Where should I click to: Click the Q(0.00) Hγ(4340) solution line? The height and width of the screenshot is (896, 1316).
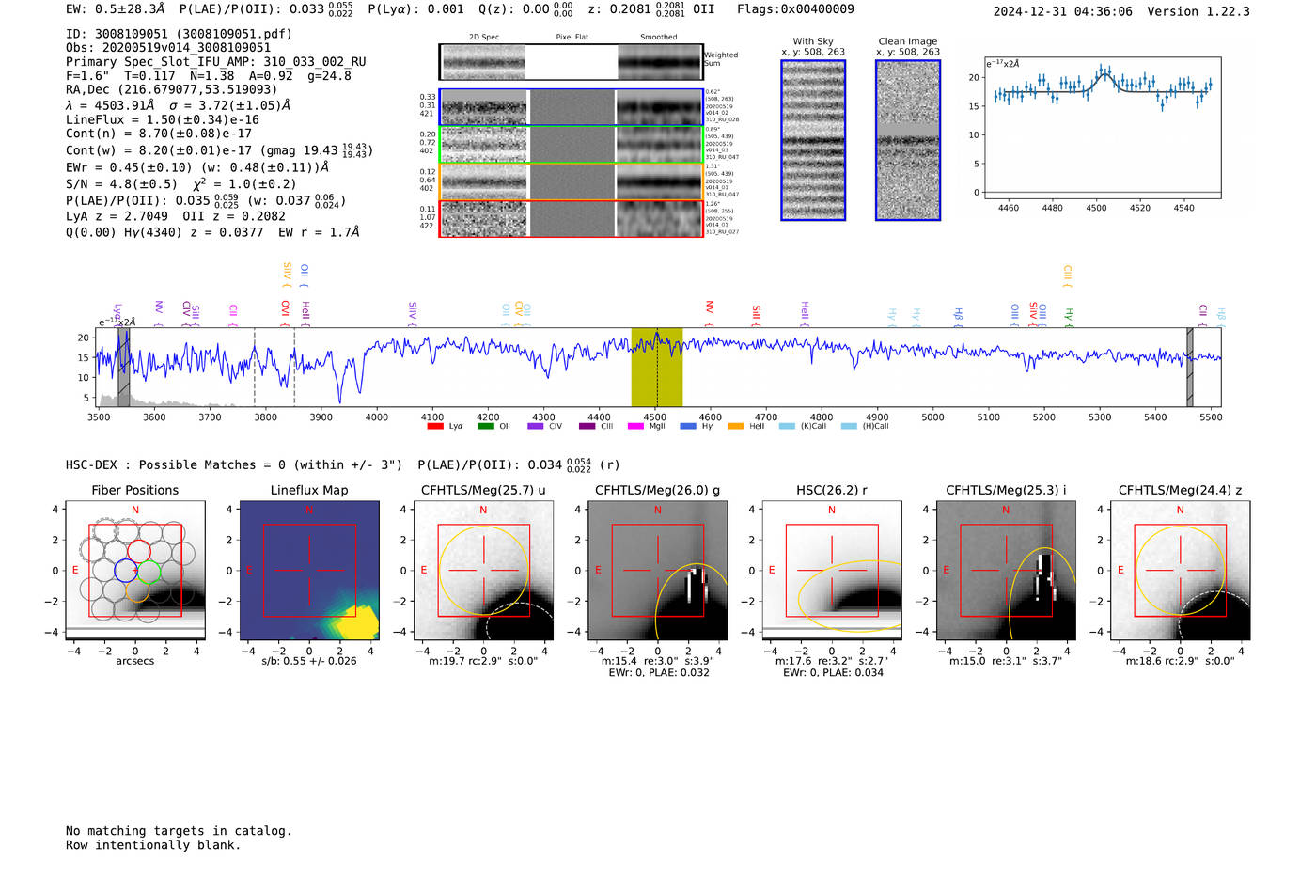(x=212, y=232)
